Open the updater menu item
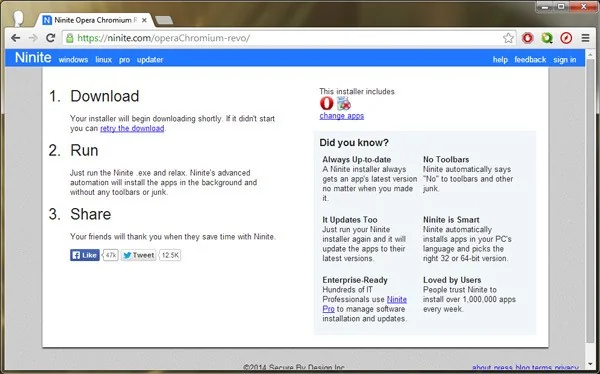This screenshot has height=374, width=600. pyautogui.click(x=150, y=60)
